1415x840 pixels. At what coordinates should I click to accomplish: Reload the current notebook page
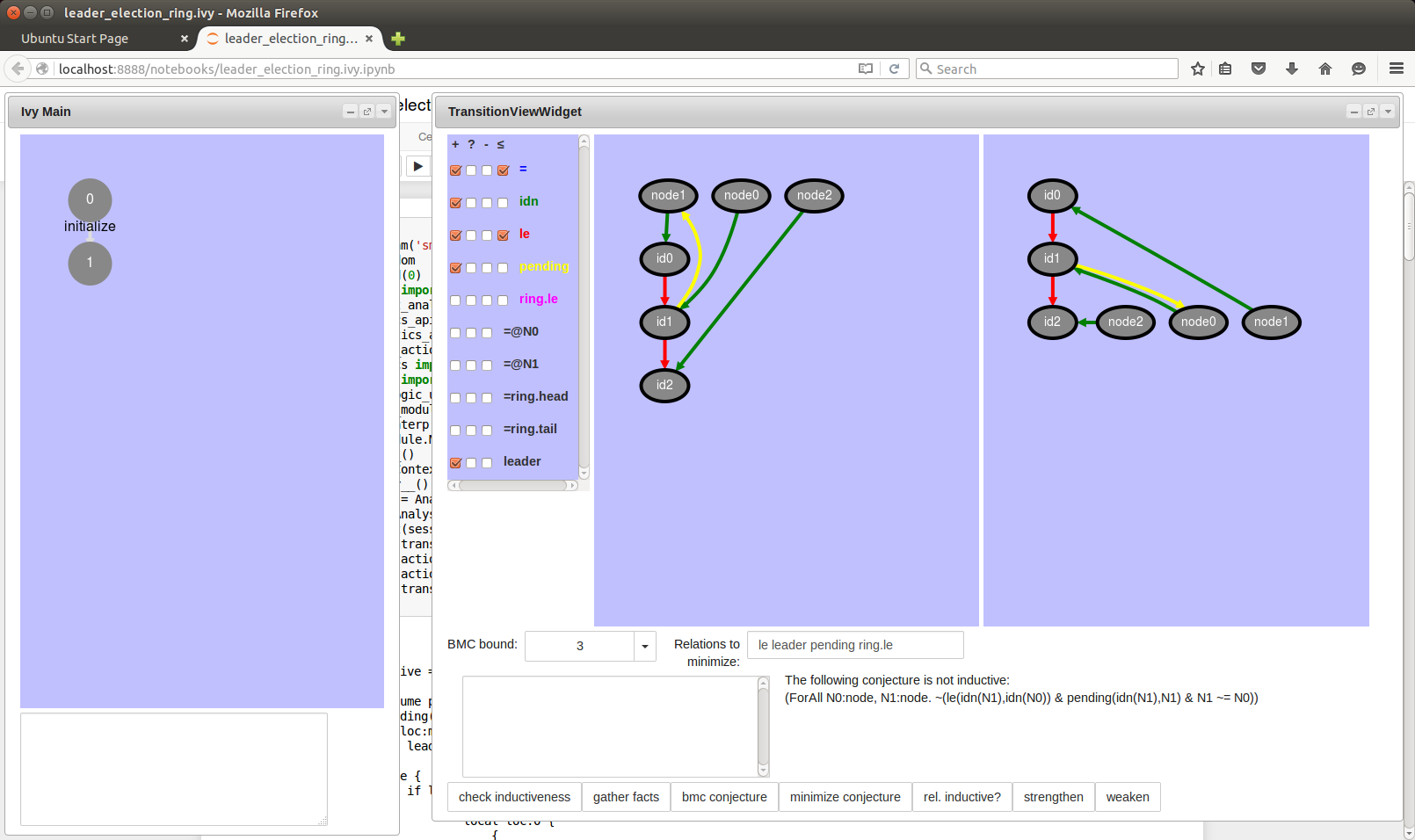(894, 69)
